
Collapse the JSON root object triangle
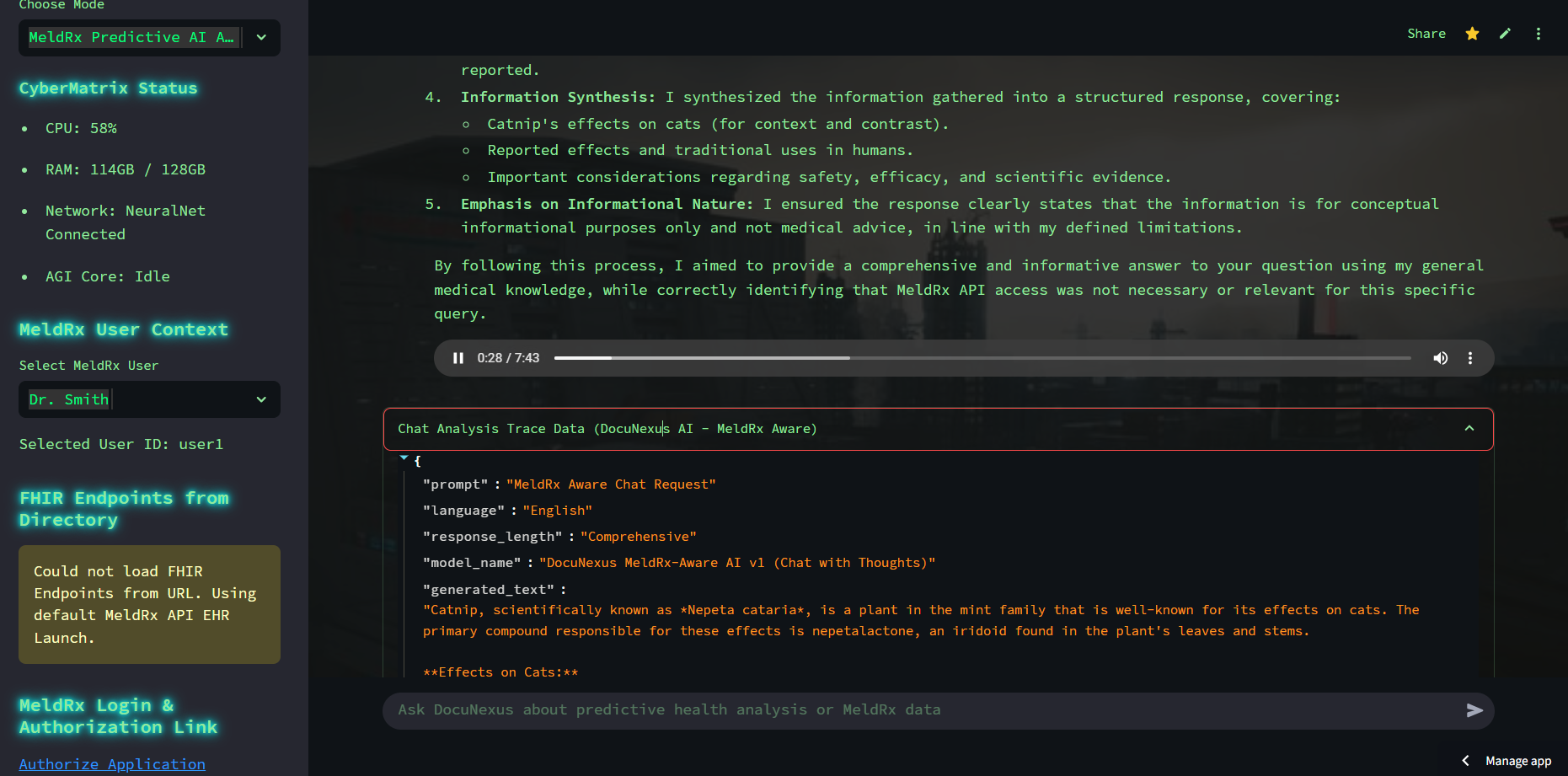(404, 458)
